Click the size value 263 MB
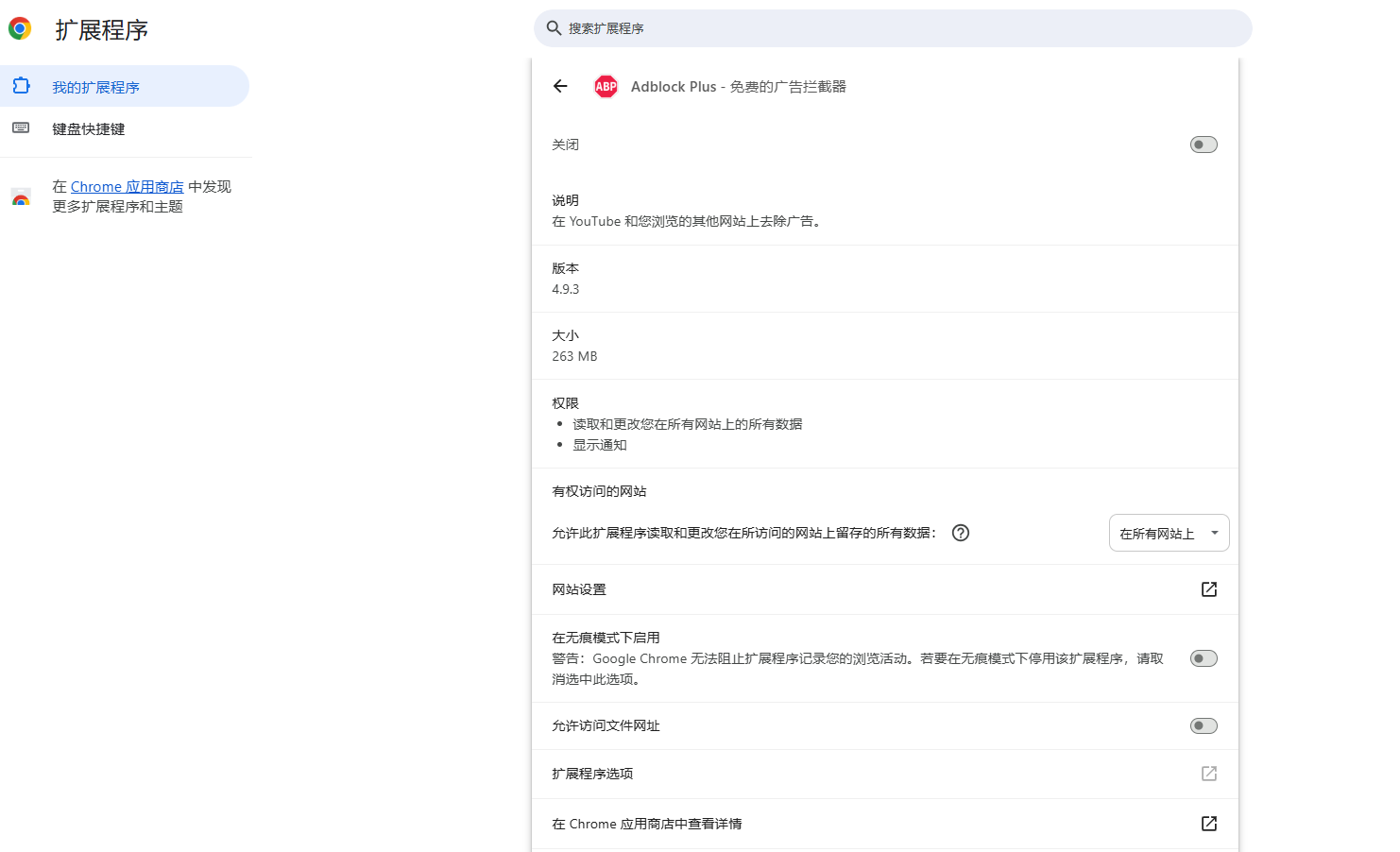This screenshot has width=1400, height=852. click(574, 356)
